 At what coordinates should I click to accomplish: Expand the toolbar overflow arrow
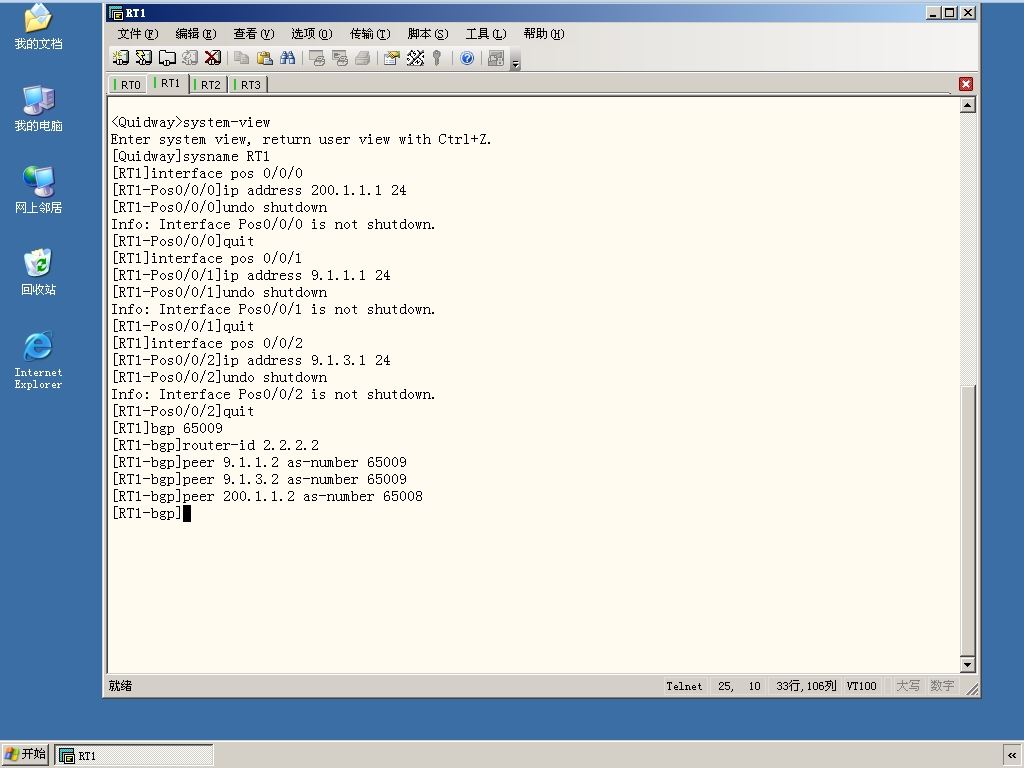point(515,63)
